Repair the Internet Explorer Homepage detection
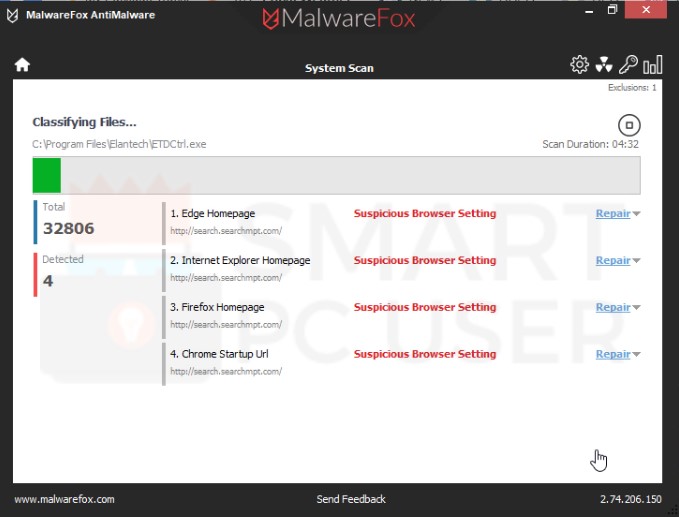 pos(613,260)
